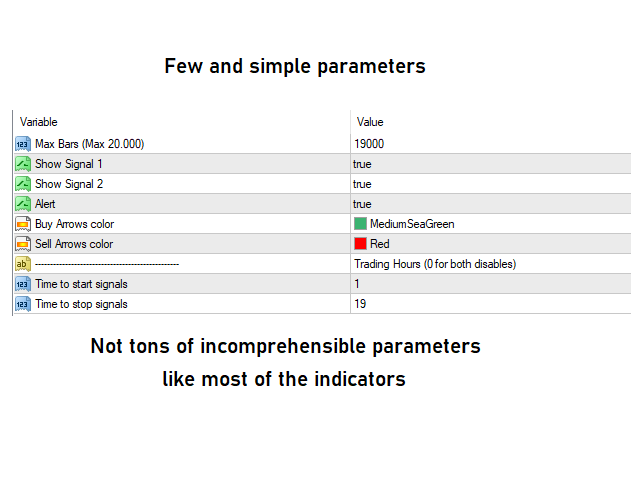Viewport: 640px width, 480px height.
Task: Click the boolean icon beside Alert
Action: pyautogui.click(x=23, y=204)
